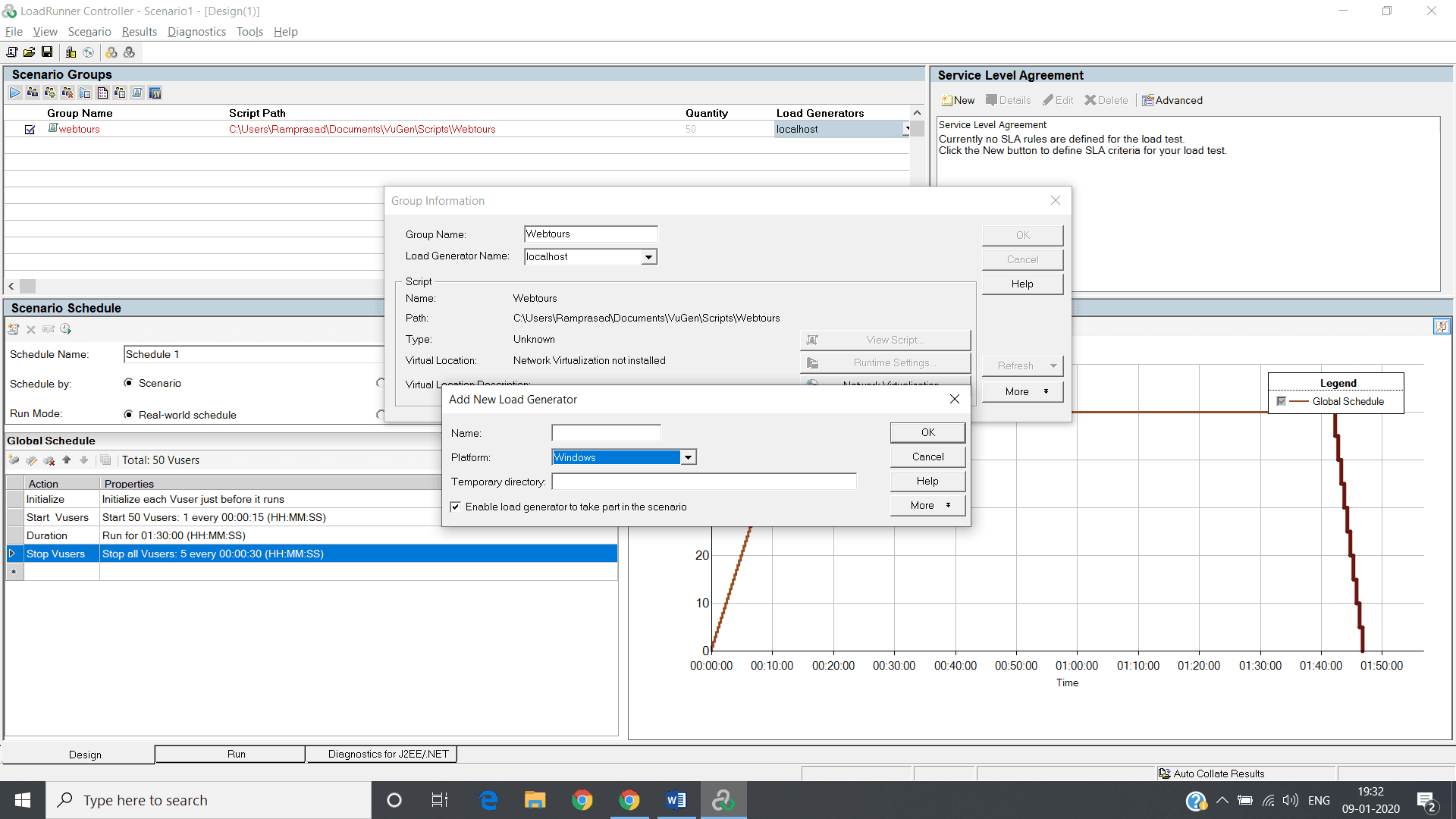Open localhost dropdown in Load Generators column

(x=906, y=130)
